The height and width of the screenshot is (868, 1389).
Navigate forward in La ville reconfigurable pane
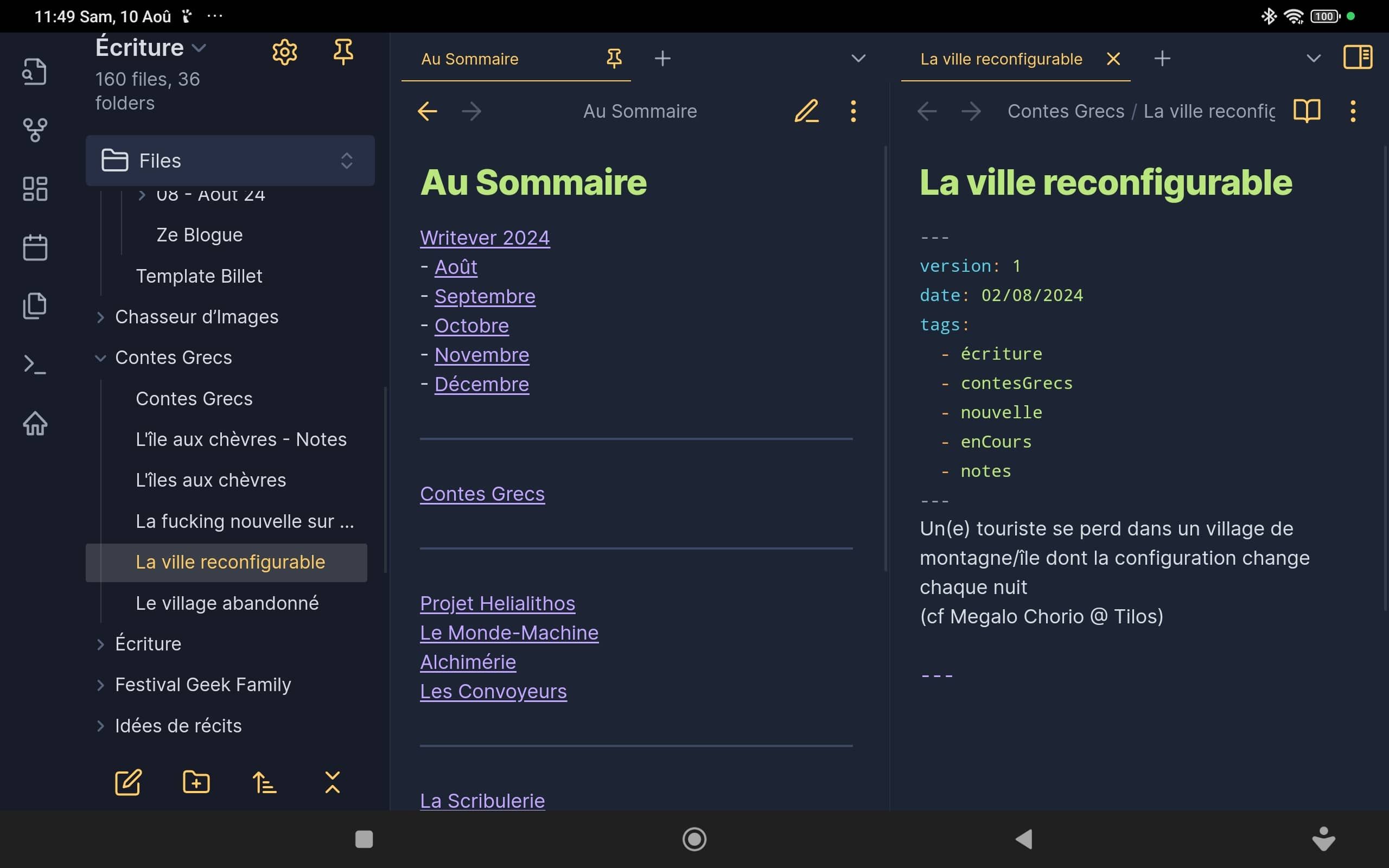971,111
